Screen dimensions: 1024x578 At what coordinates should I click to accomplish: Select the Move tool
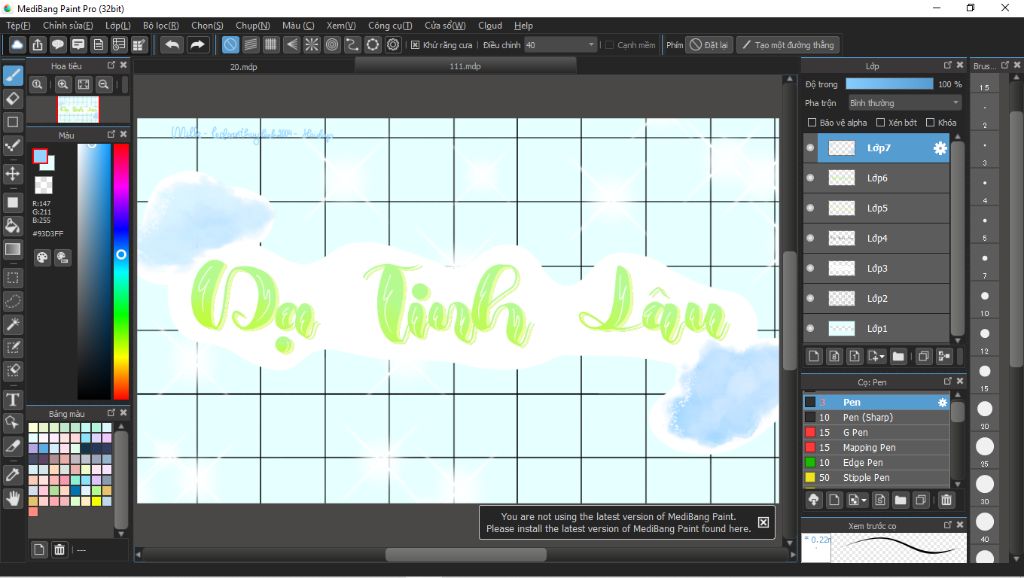(x=12, y=173)
